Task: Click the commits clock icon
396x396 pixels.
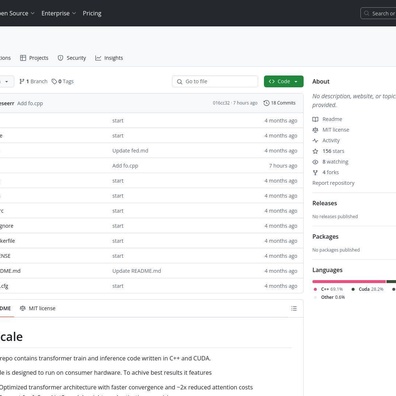Action: tap(266, 103)
